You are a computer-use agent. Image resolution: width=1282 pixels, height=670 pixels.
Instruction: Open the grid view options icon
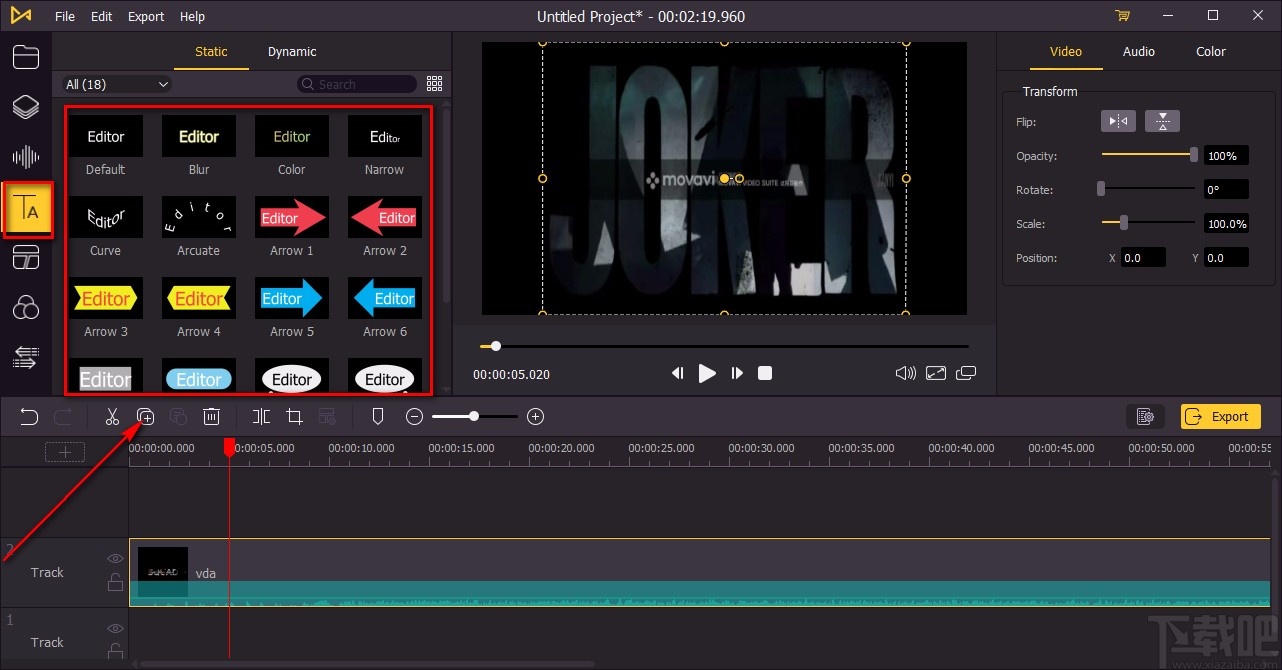434,84
